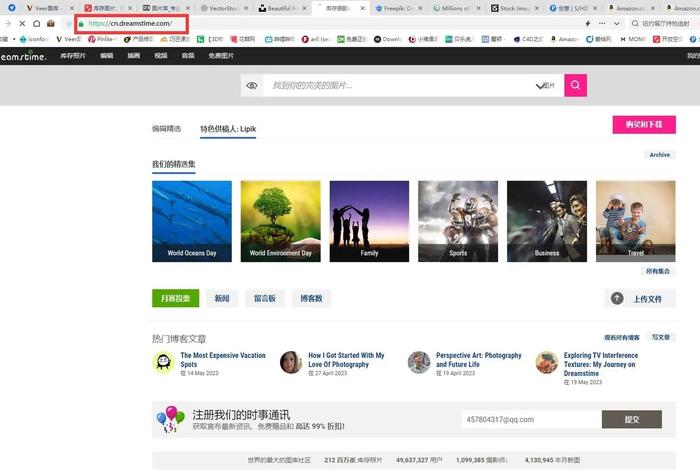The width and height of the screenshot is (700, 470).
Task: Close the VectorStock tab
Action: (x=246, y=8)
